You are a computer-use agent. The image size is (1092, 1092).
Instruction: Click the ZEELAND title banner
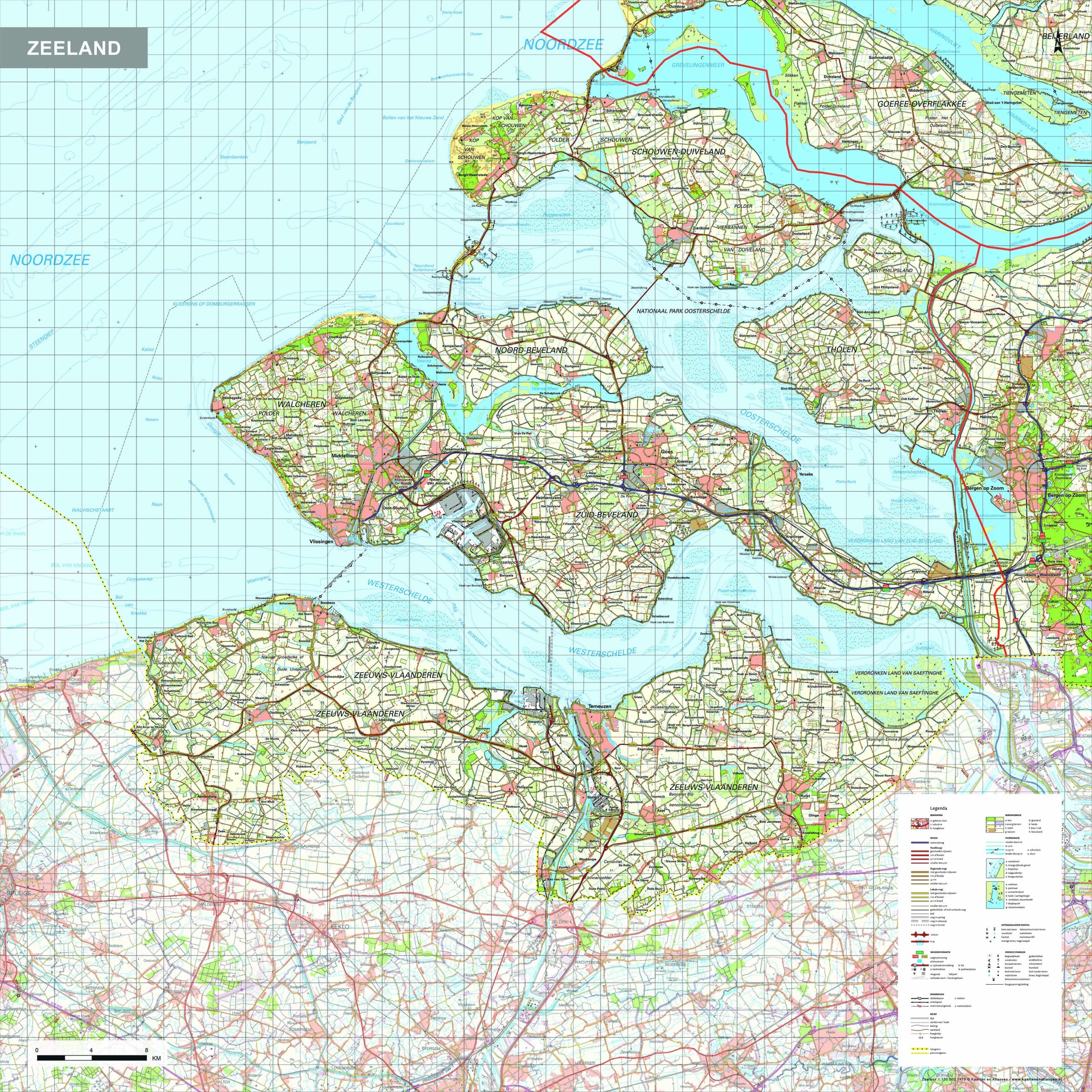[x=73, y=48]
